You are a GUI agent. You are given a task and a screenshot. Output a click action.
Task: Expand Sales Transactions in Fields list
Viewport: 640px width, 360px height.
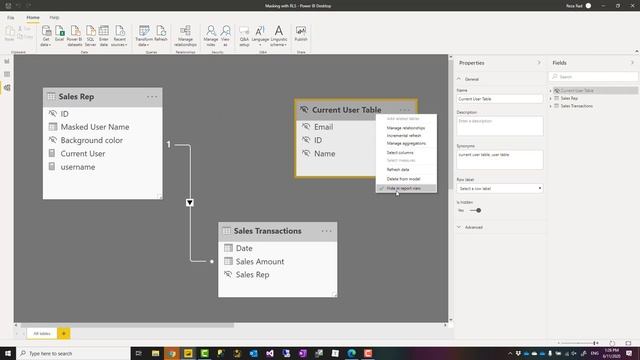tap(551, 106)
